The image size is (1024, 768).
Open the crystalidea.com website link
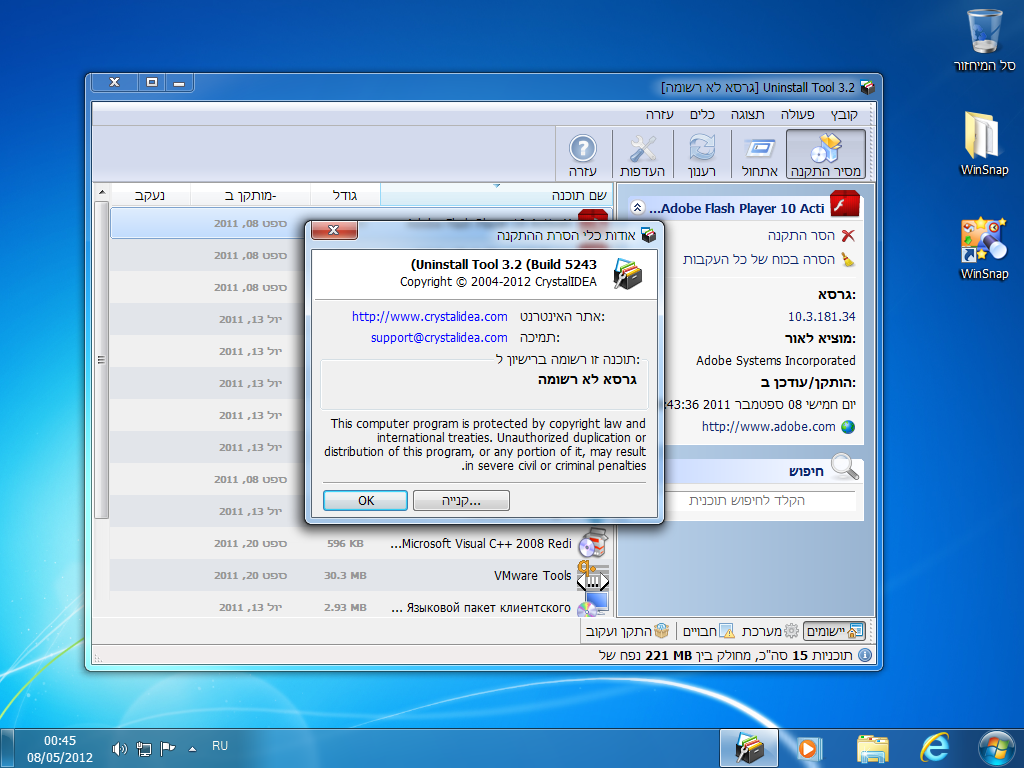(430, 316)
